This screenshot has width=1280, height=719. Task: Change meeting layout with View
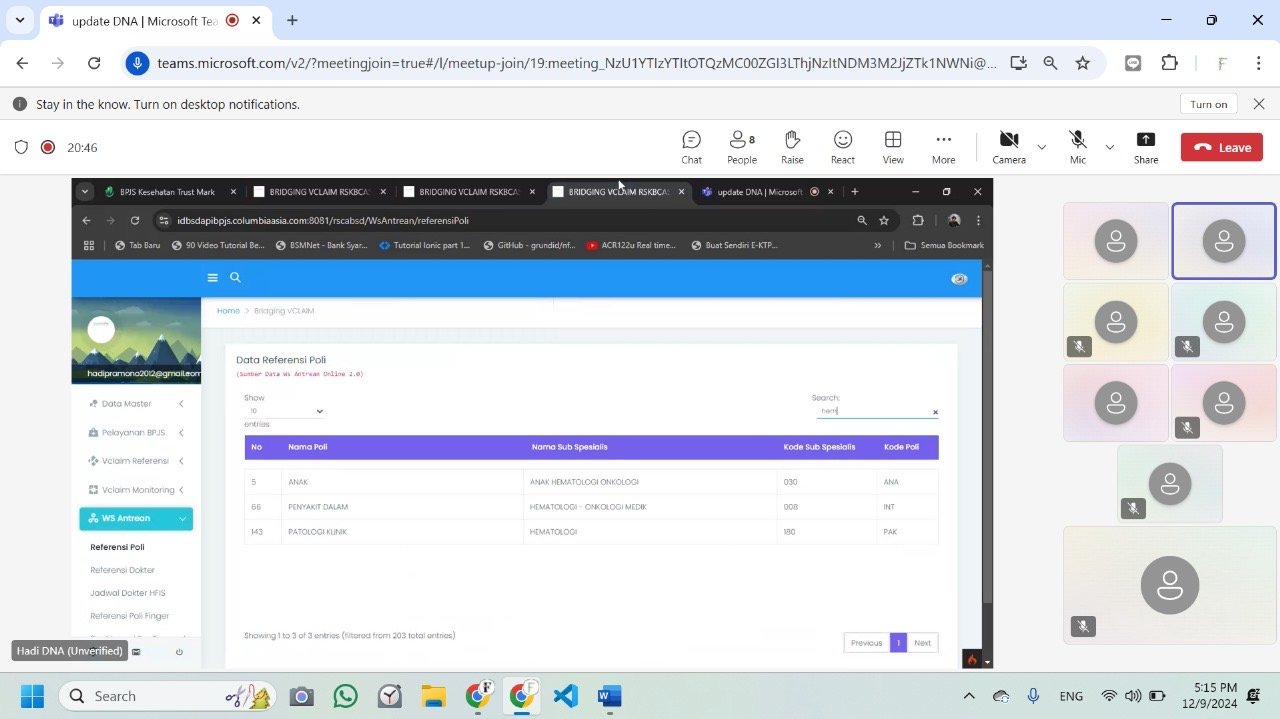pyautogui.click(x=893, y=147)
